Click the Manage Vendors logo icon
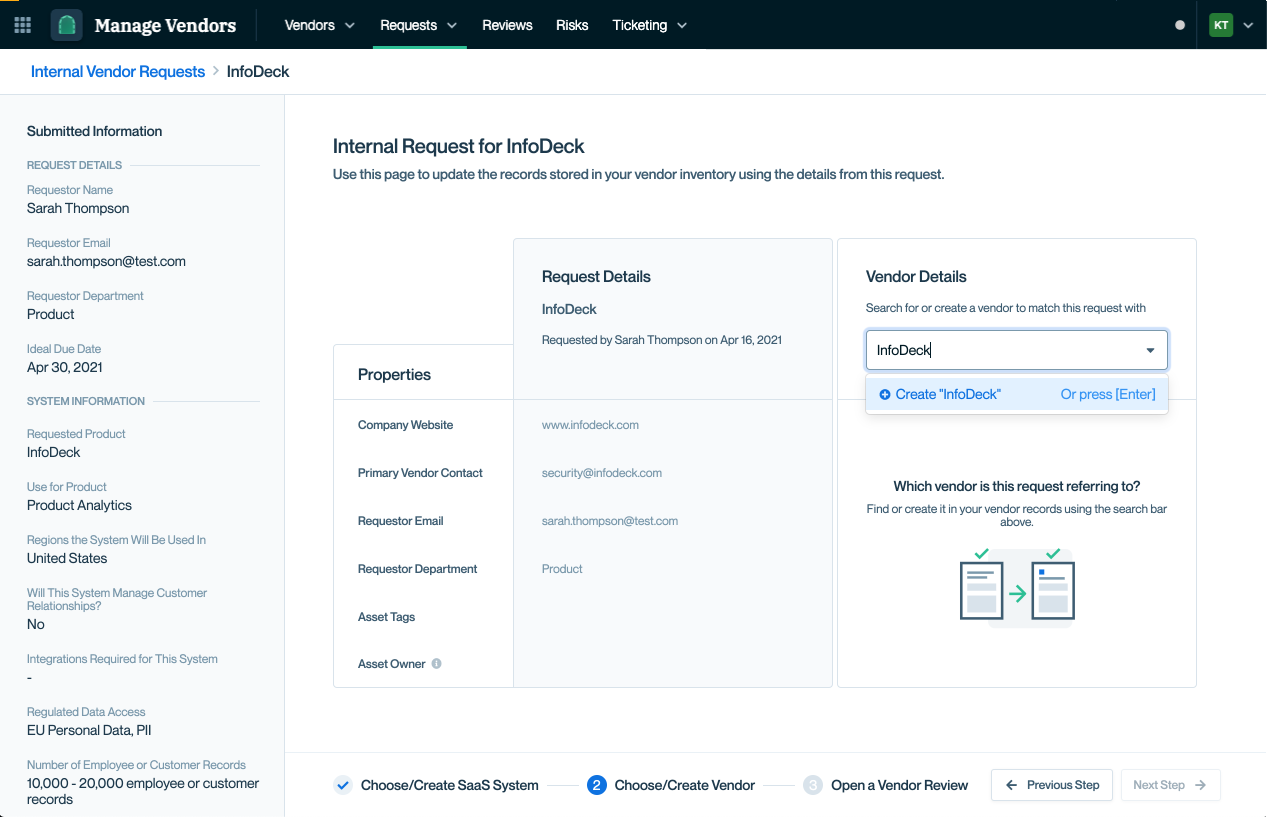The image size is (1267, 817). coord(67,25)
